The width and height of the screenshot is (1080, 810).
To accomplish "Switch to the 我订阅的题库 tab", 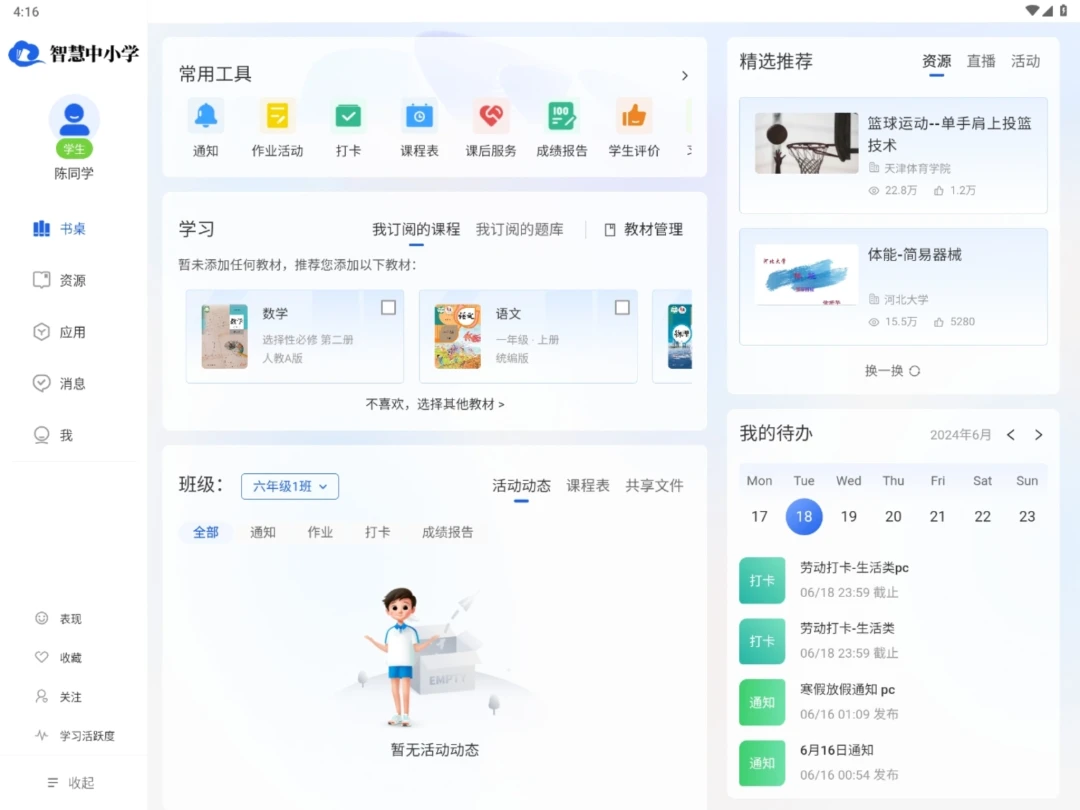I will (519, 229).
